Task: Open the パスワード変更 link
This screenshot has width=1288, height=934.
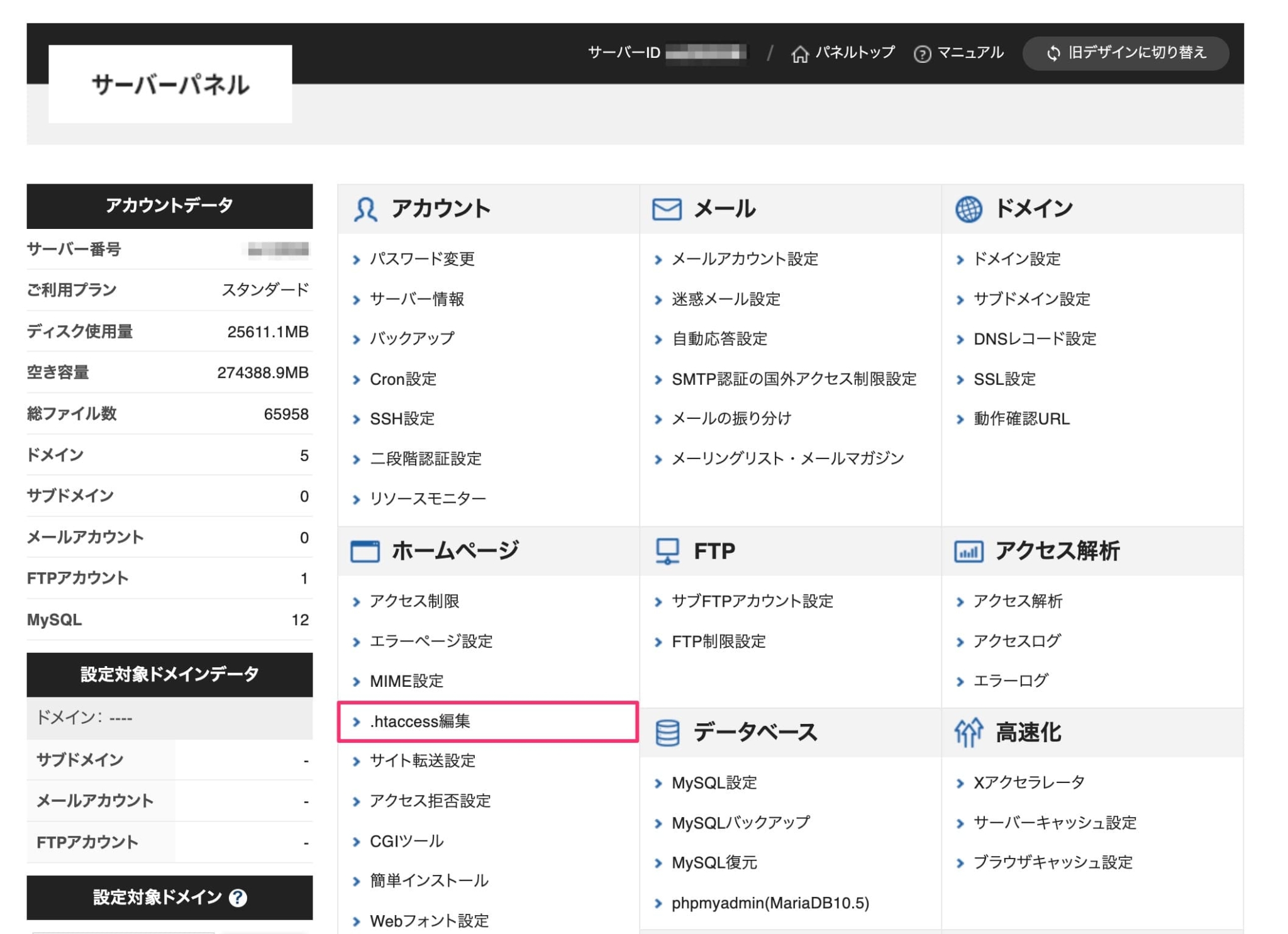Action: pos(422,259)
